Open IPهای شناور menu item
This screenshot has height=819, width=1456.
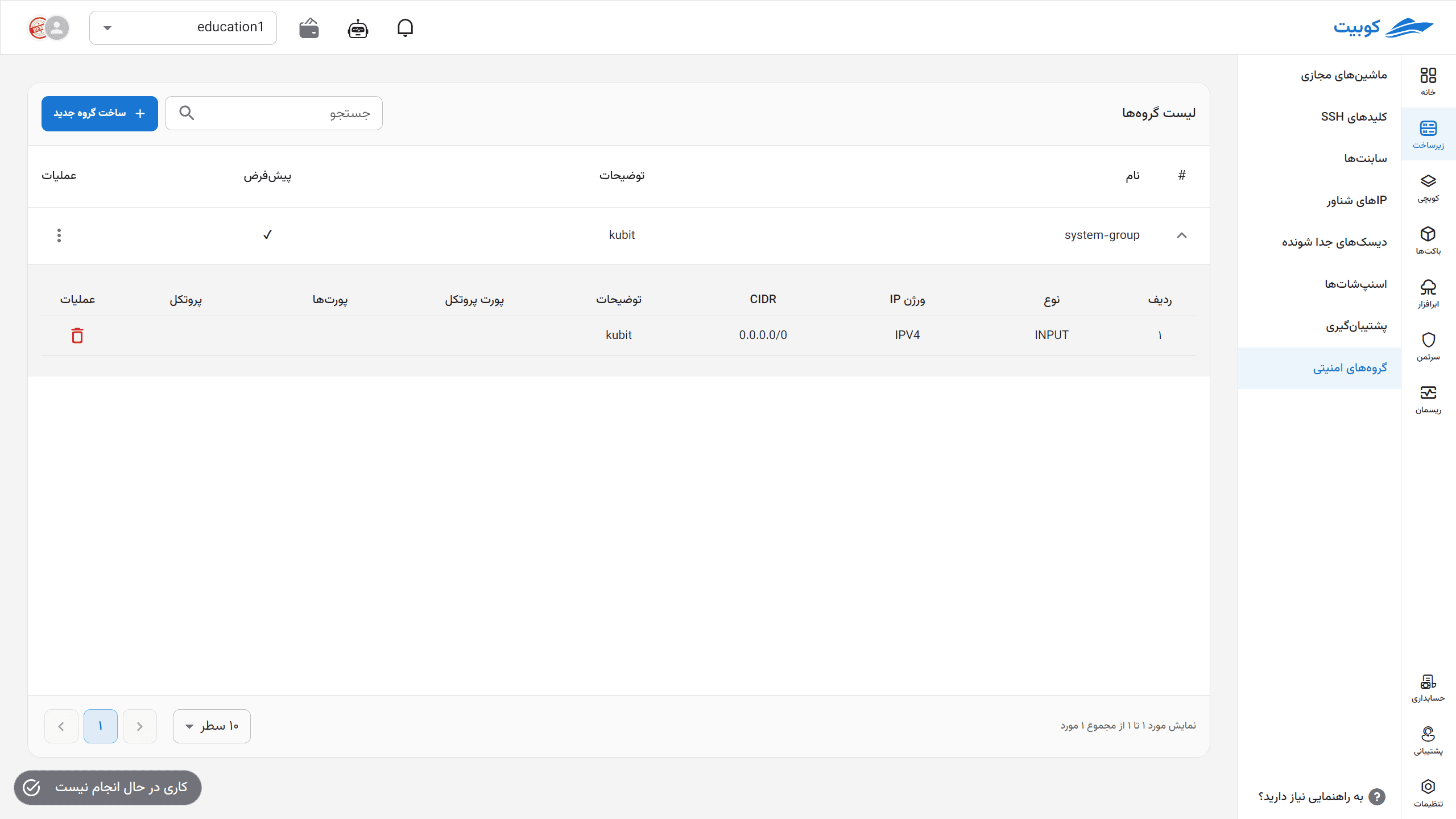(1319, 200)
